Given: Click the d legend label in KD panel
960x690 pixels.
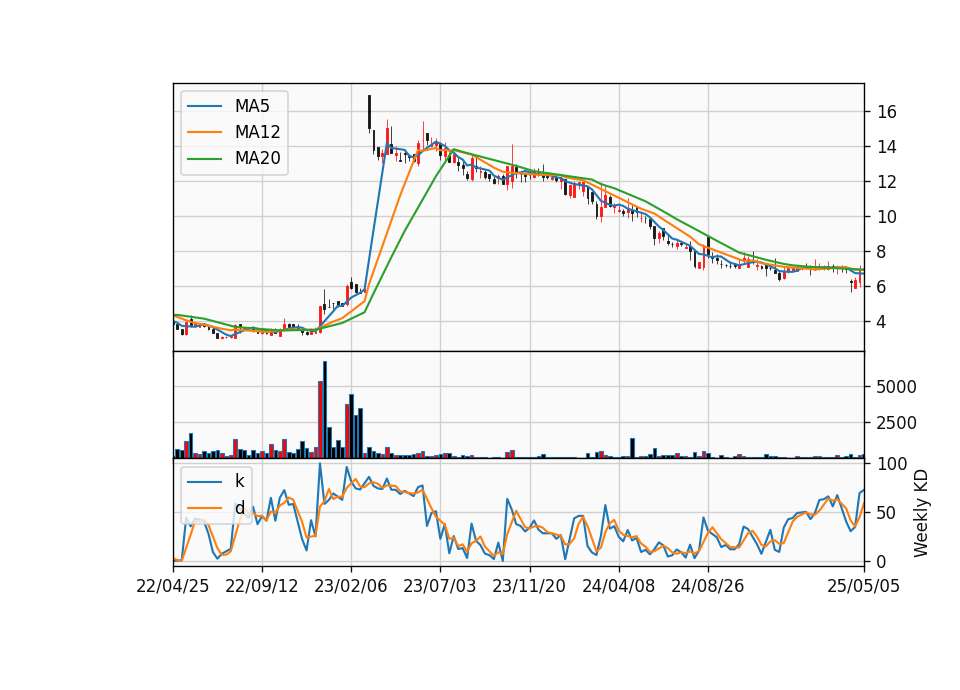Looking at the screenshot, I should click(x=240, y=508).
